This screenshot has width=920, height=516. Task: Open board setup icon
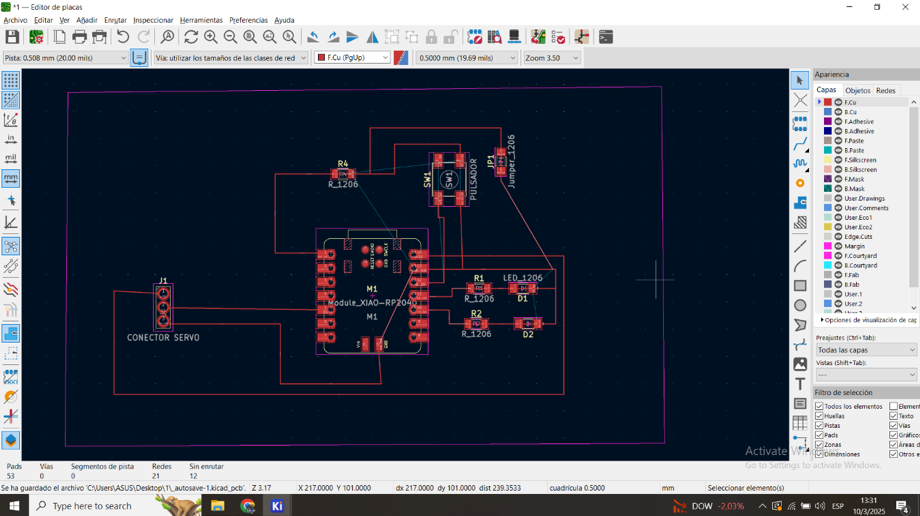[36, 37]
